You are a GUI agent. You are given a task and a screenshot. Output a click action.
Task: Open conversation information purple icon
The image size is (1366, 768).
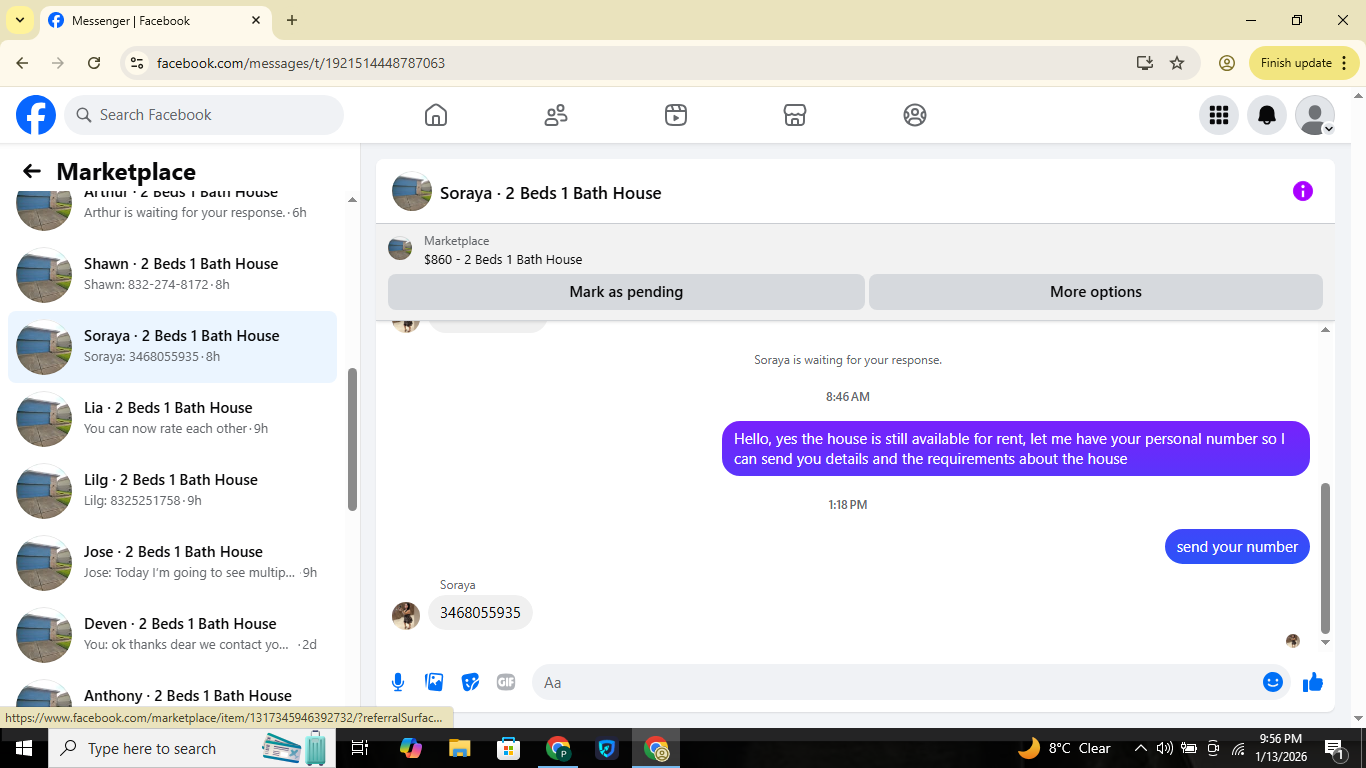(1303, 191)
